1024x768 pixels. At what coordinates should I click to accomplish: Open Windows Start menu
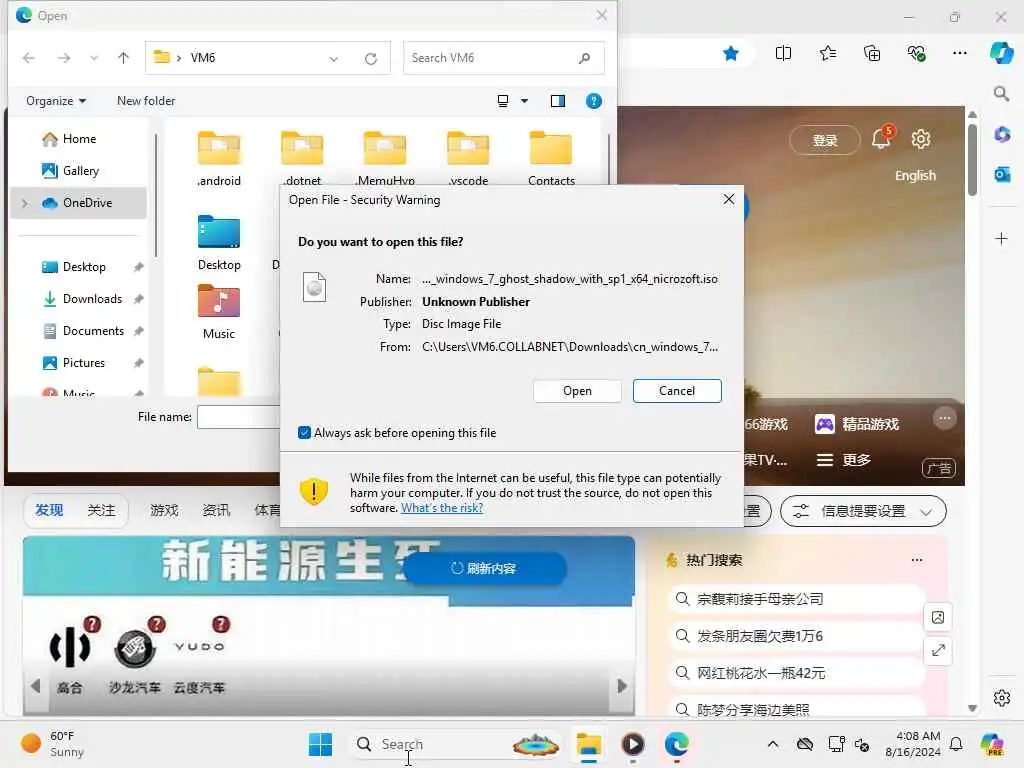click(320, 744)
